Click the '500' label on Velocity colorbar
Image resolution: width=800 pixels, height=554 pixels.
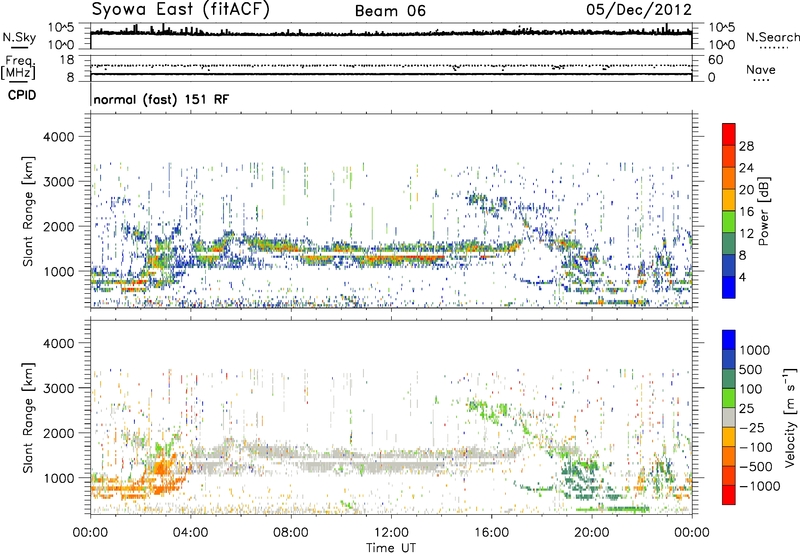click(x=751, y=369)
